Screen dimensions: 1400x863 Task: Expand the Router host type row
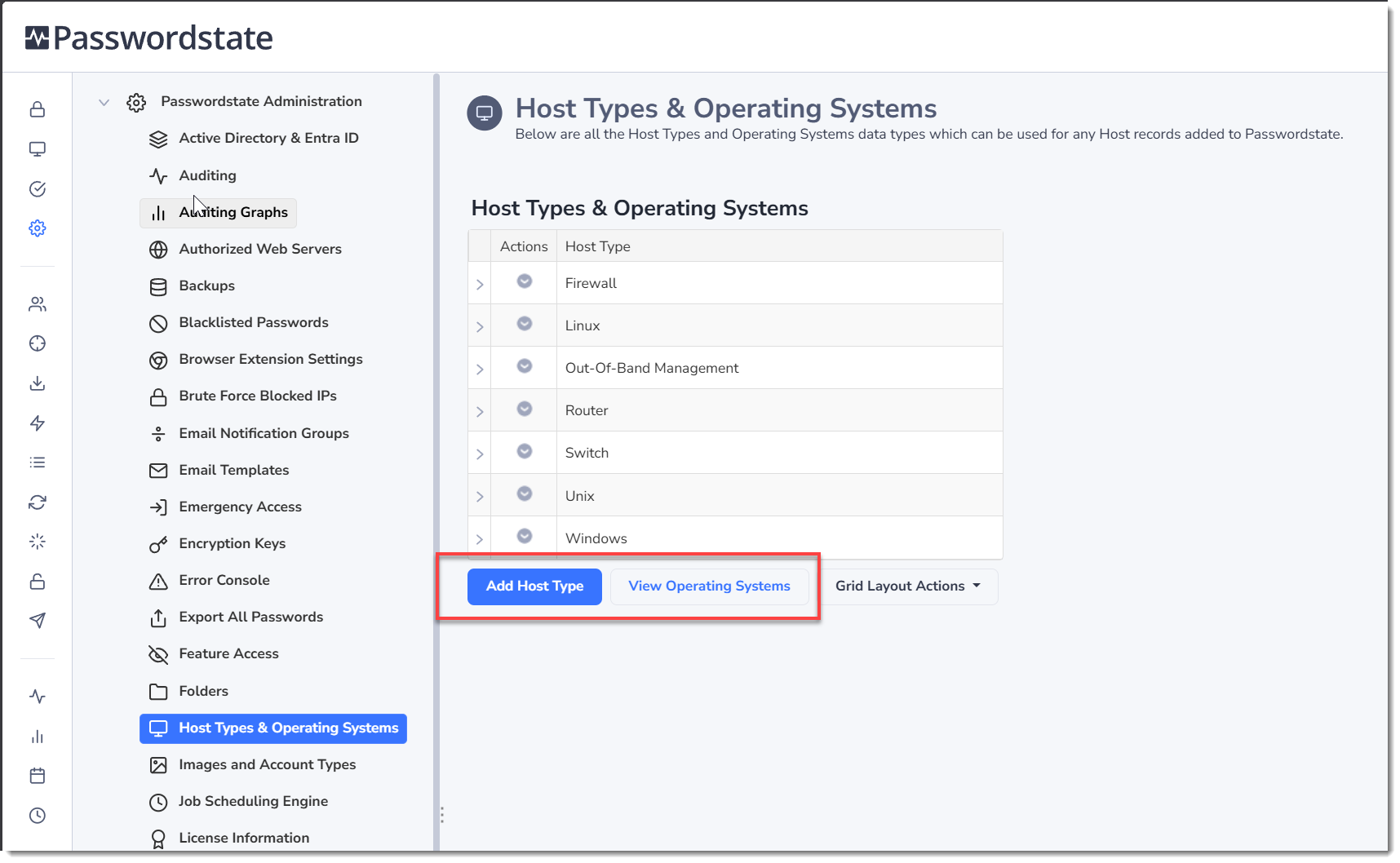click(480, 411)
